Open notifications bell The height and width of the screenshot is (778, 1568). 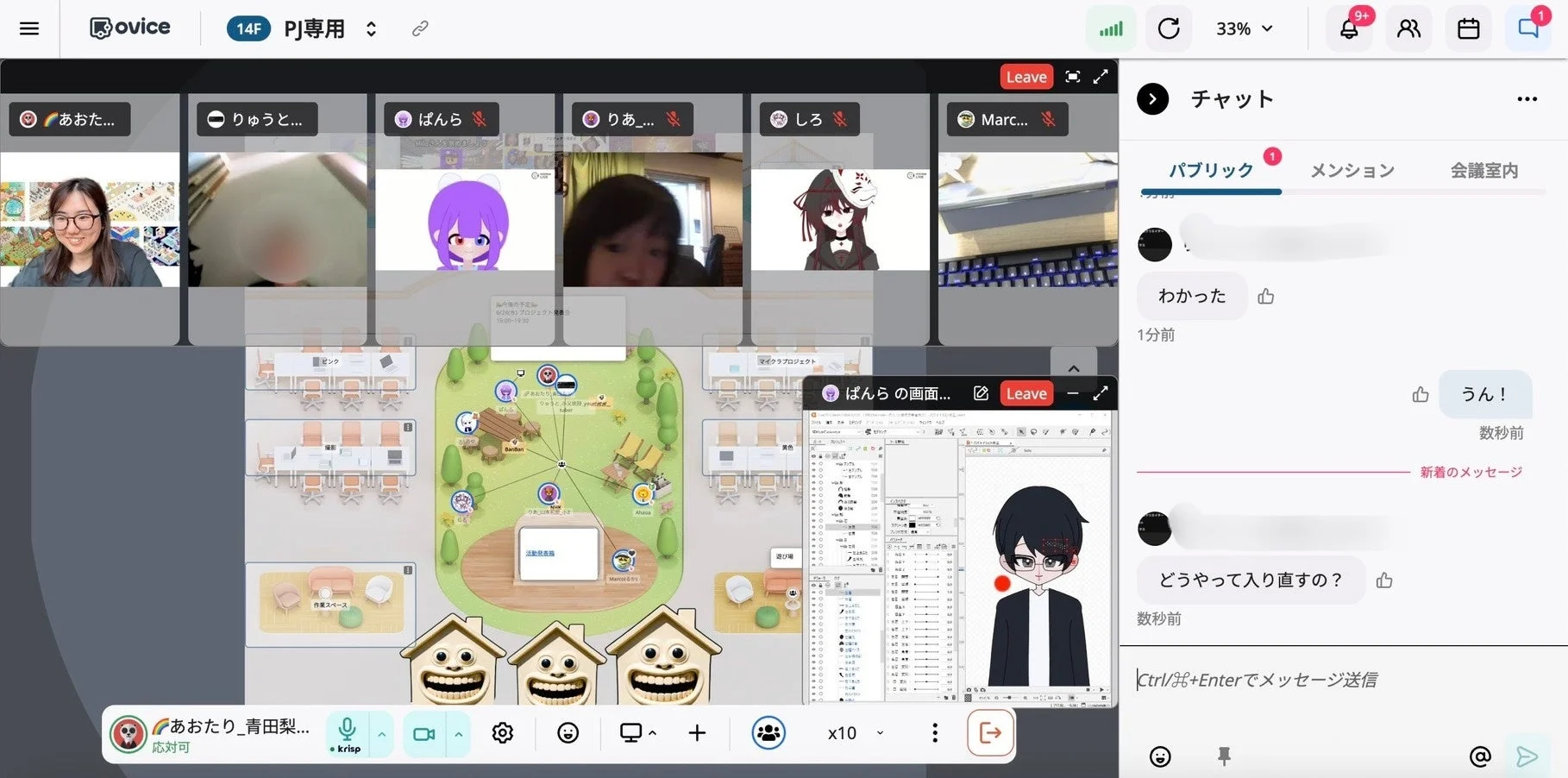[x=1349, y=28]
